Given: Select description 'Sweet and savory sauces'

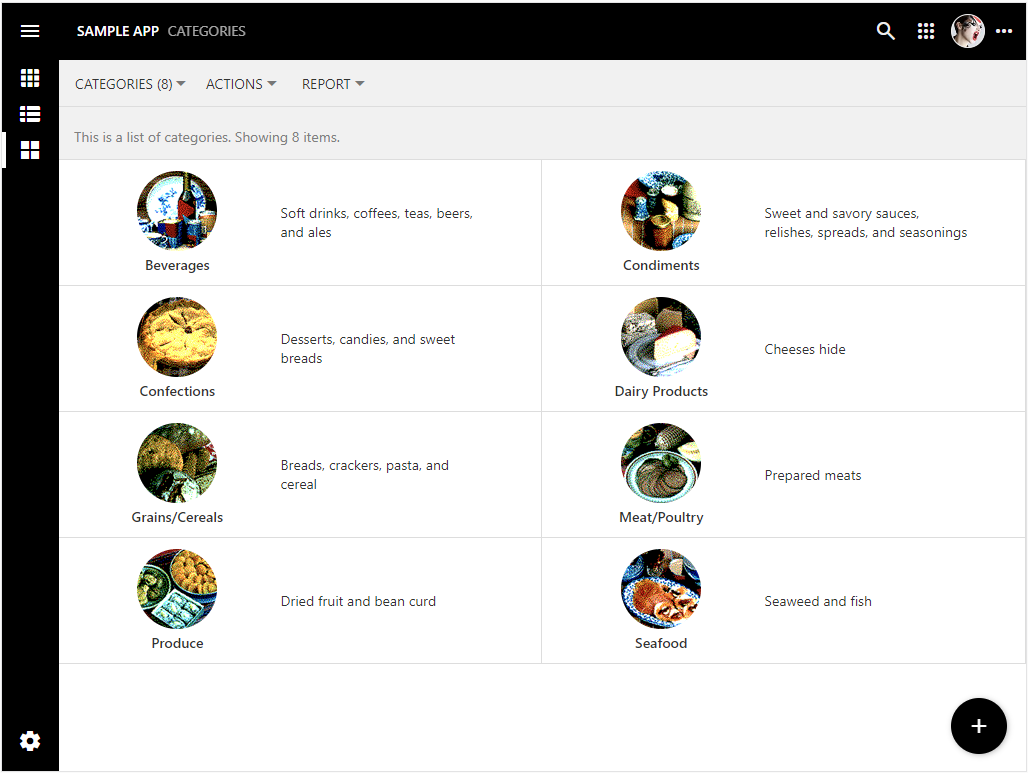Looking at the screenshot, I should tap(865, 223).
